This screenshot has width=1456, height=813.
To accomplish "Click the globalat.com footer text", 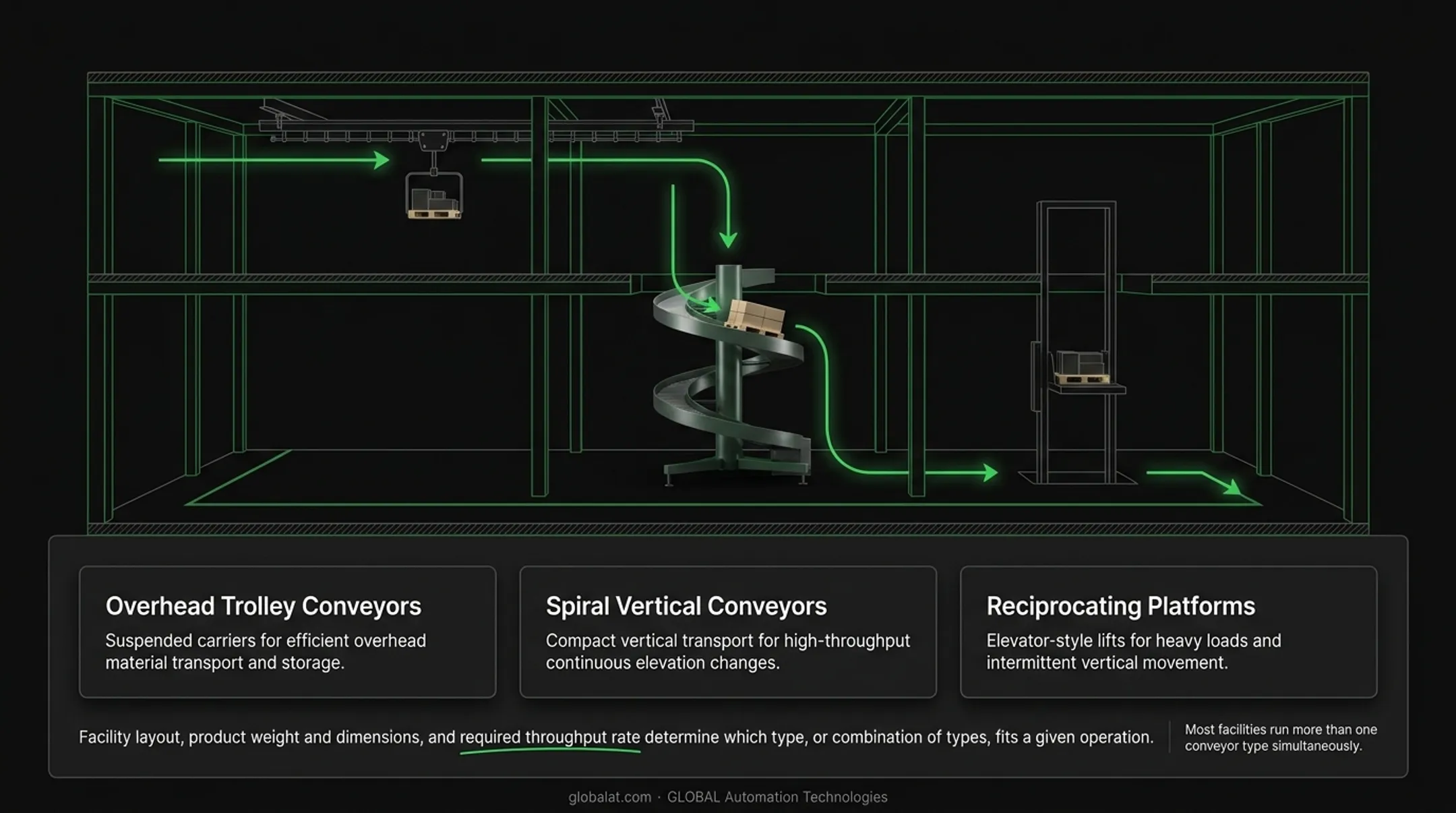I will [x=609, y=797].
